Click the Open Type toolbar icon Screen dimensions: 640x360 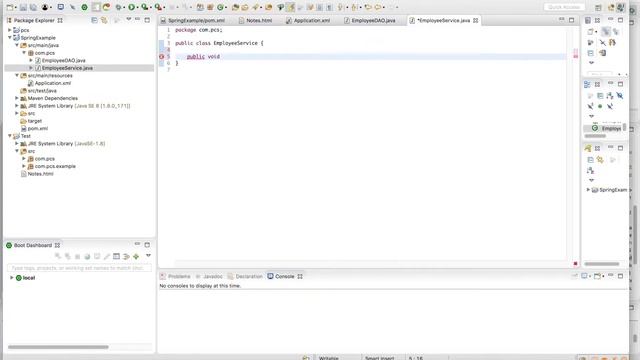(236, 7)
